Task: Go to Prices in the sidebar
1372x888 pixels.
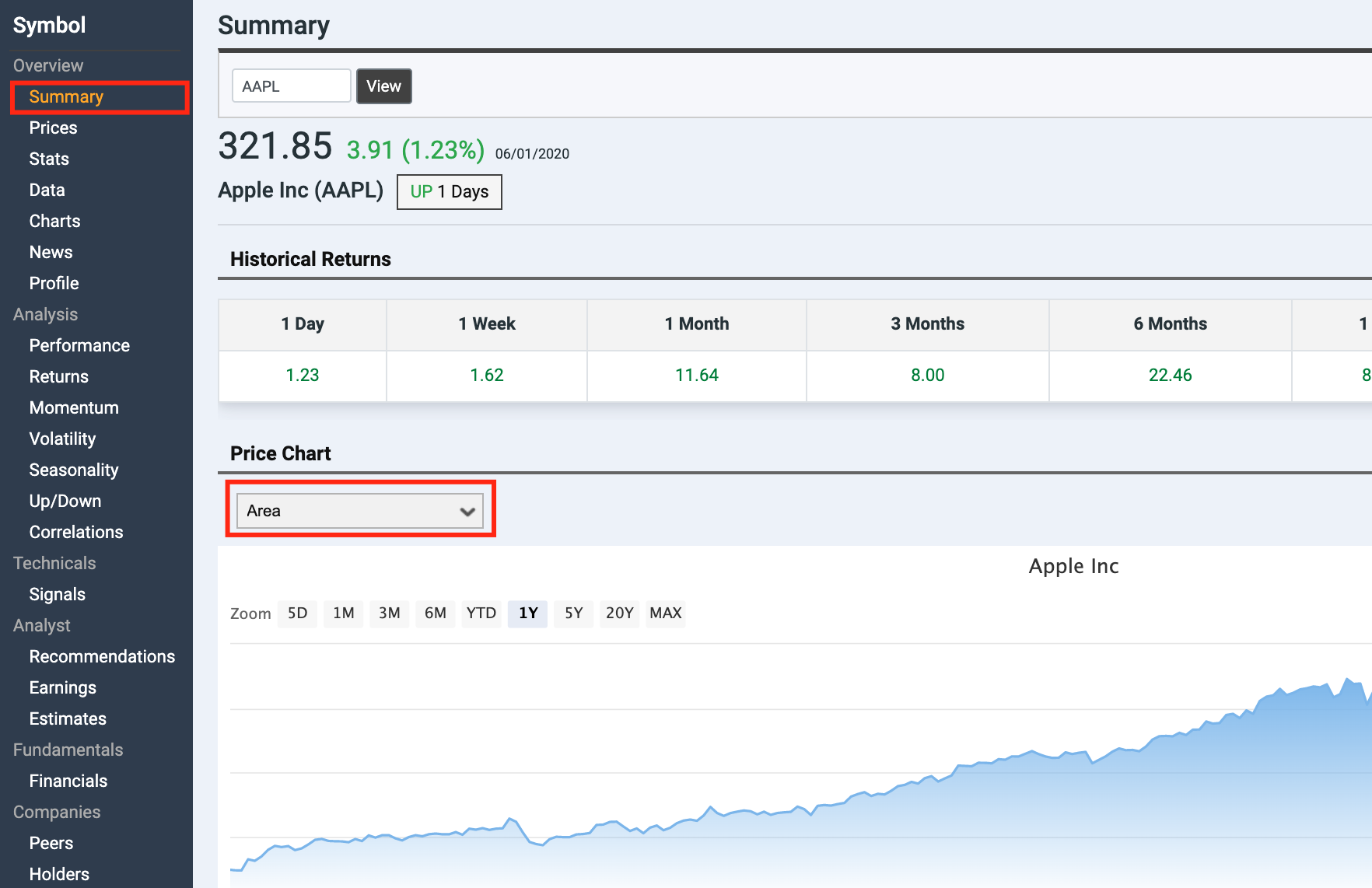Action: [53, 128]
